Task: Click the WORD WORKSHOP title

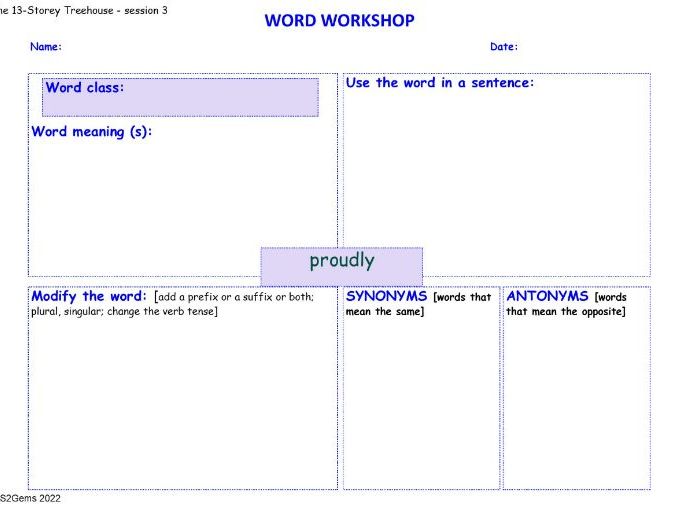Action: [339, 21]
